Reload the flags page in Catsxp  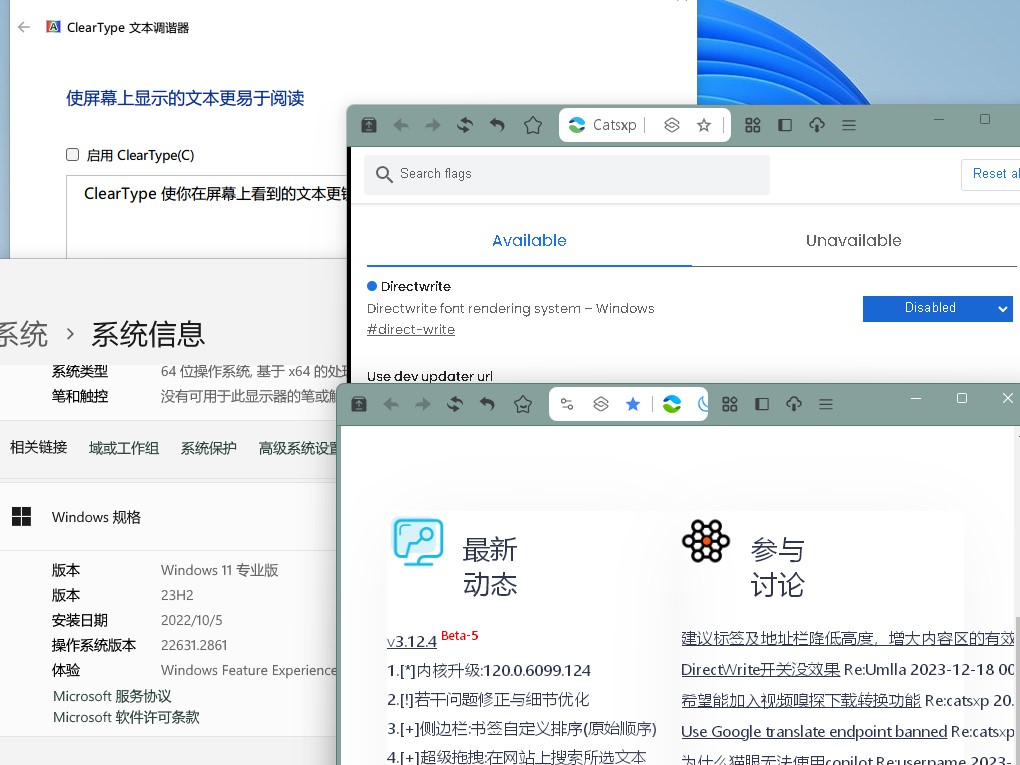[x=464, y=125]
